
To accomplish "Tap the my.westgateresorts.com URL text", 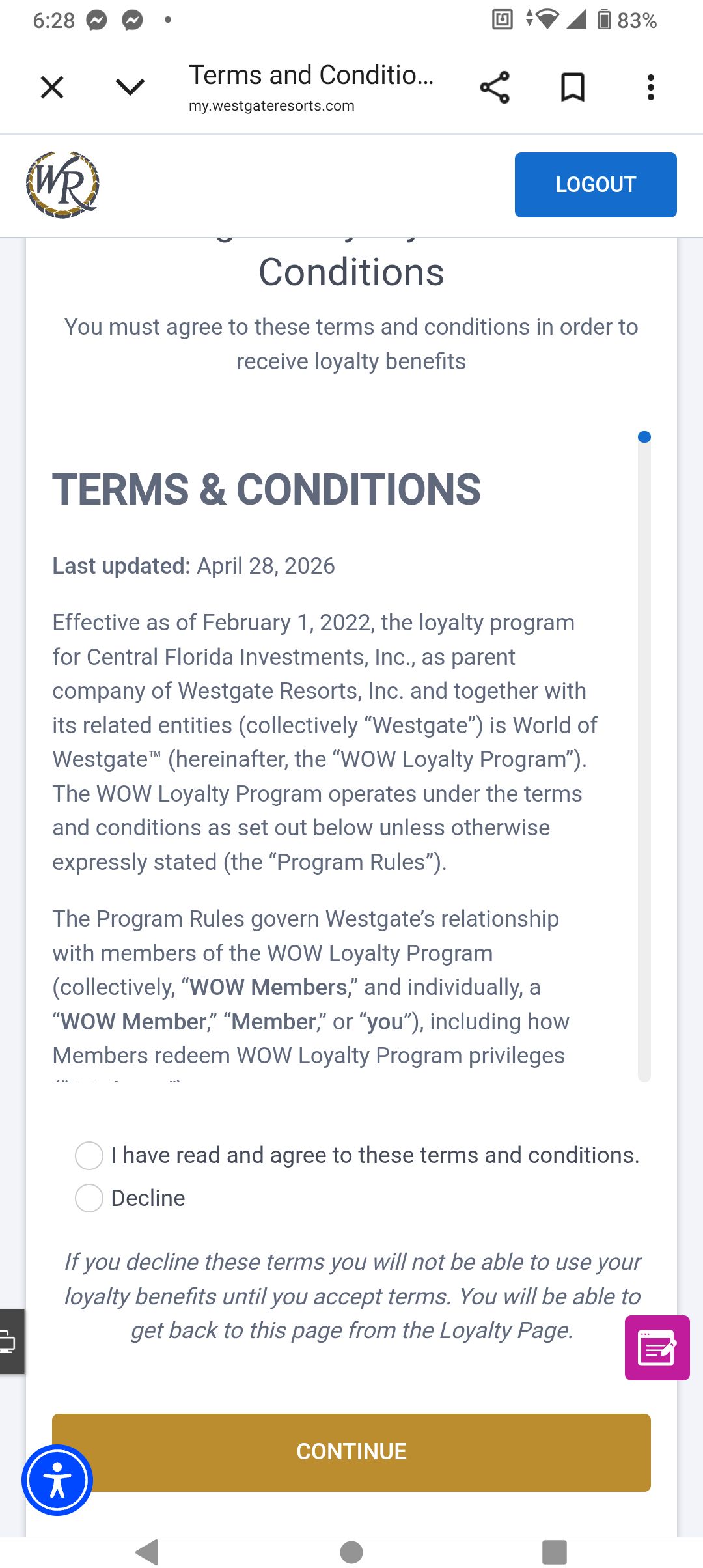I will 271,106.
